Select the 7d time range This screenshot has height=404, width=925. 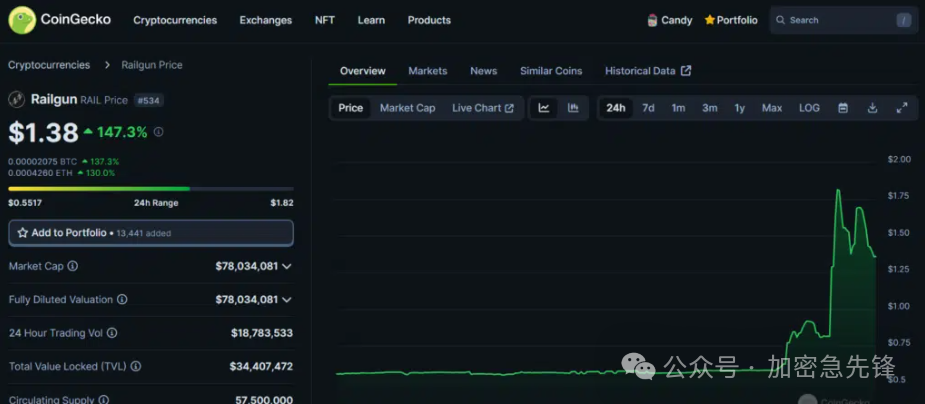click(x=648, y=108)
